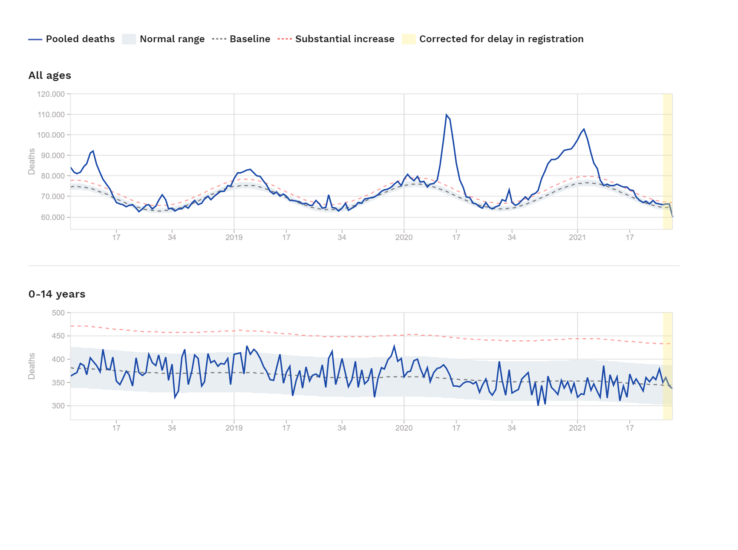The height and width of the screenshot is (550, 738).
Task: Toggle the Normal range legend label
Action: (172, 39)
